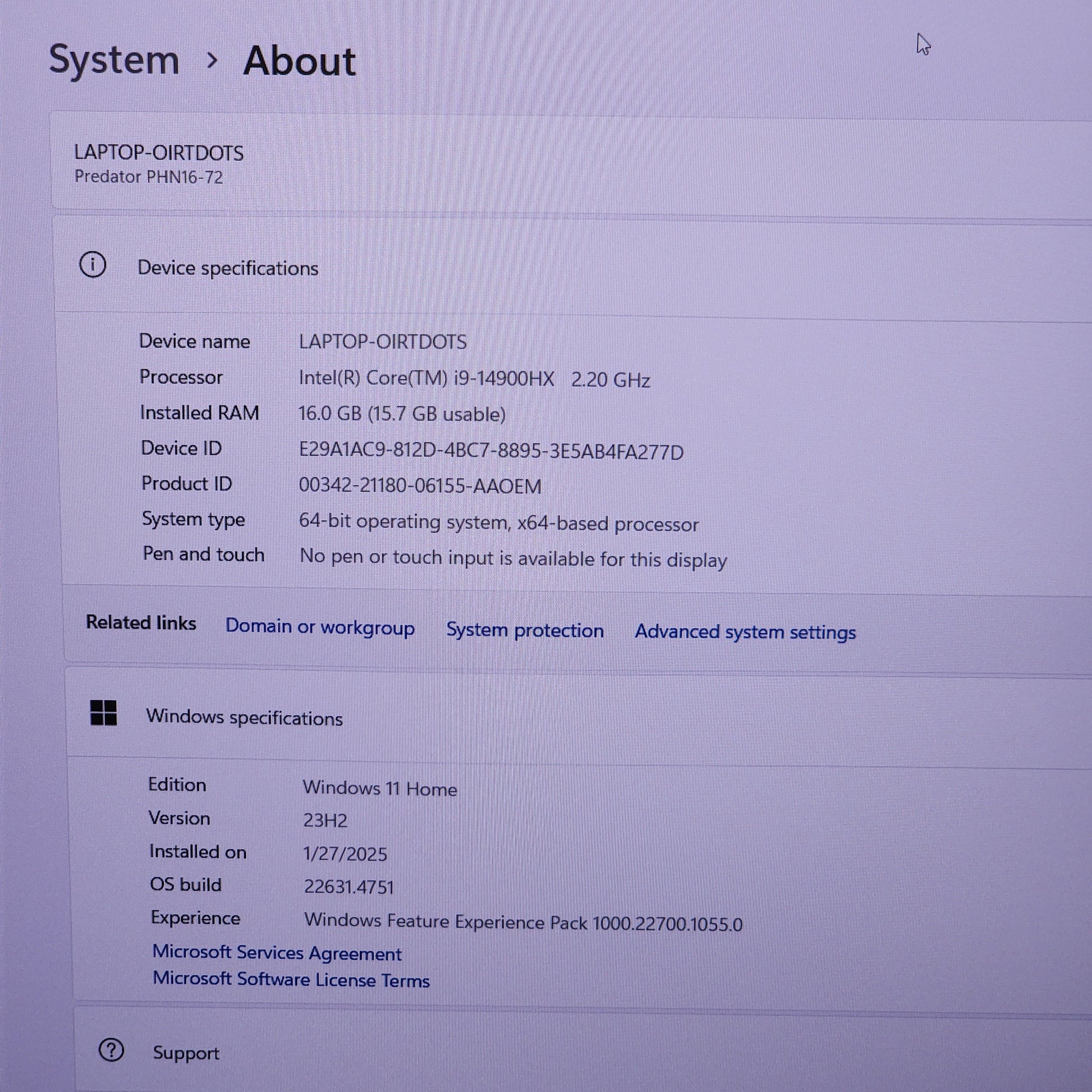Click the About page title
Viewport: 1092px width, 1092px height.
click(300, 61)
